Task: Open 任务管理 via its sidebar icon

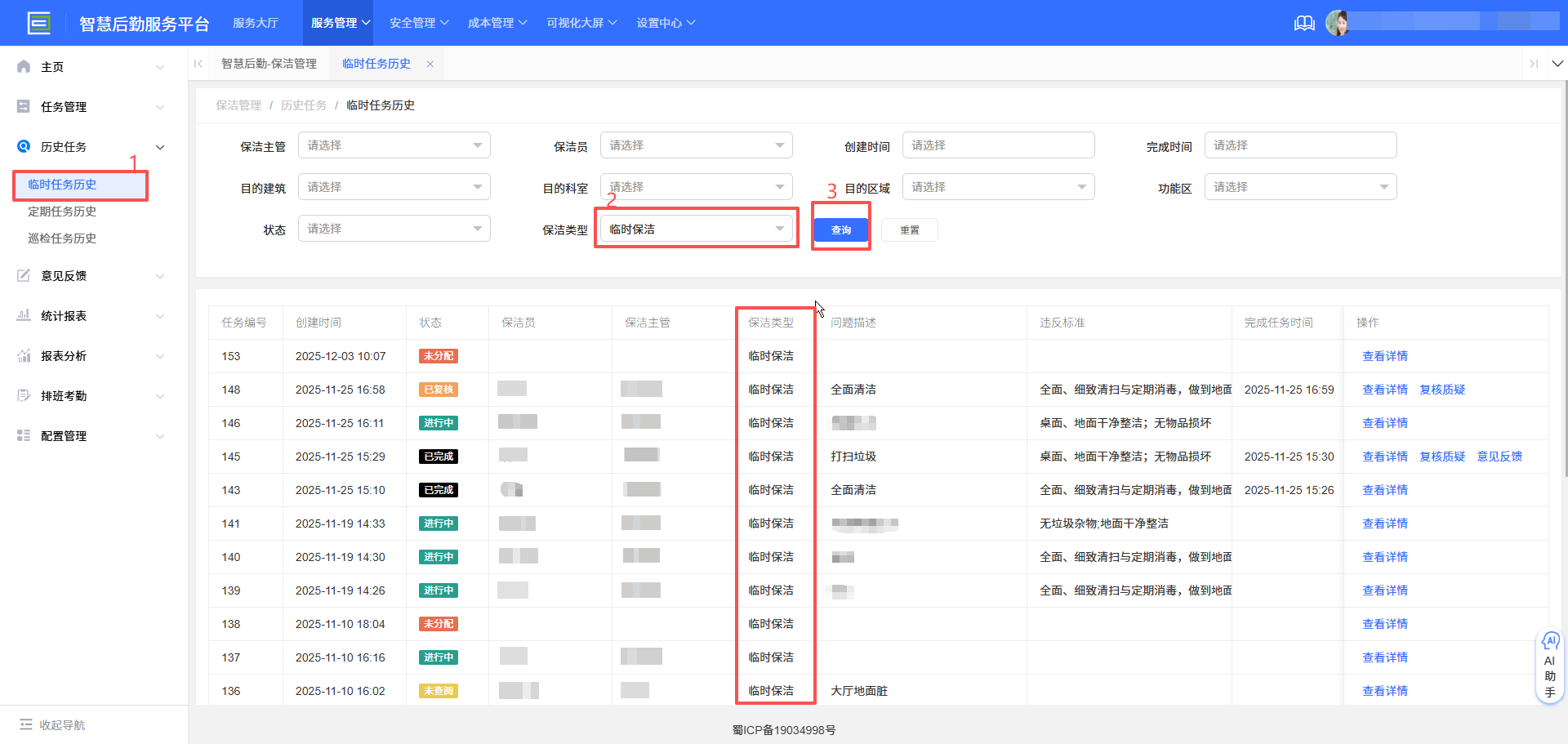Action: click(x=23, y=106)
